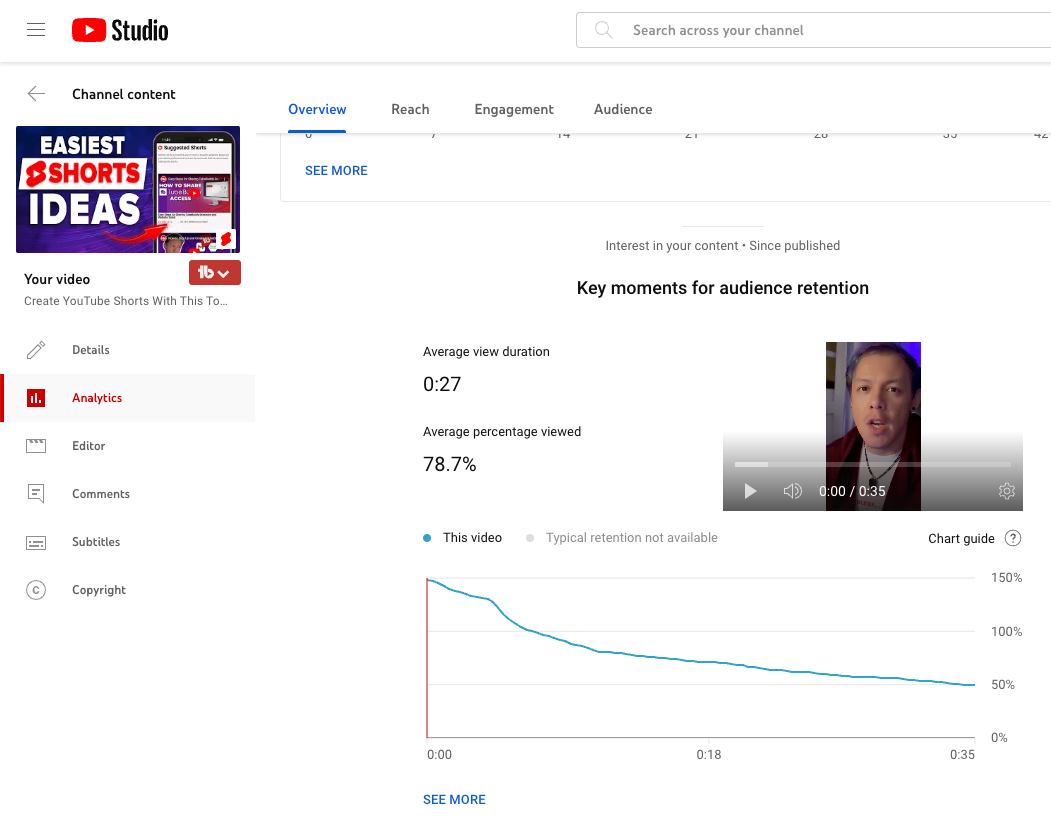Open the Analytics panel icon

pos(36,397)
